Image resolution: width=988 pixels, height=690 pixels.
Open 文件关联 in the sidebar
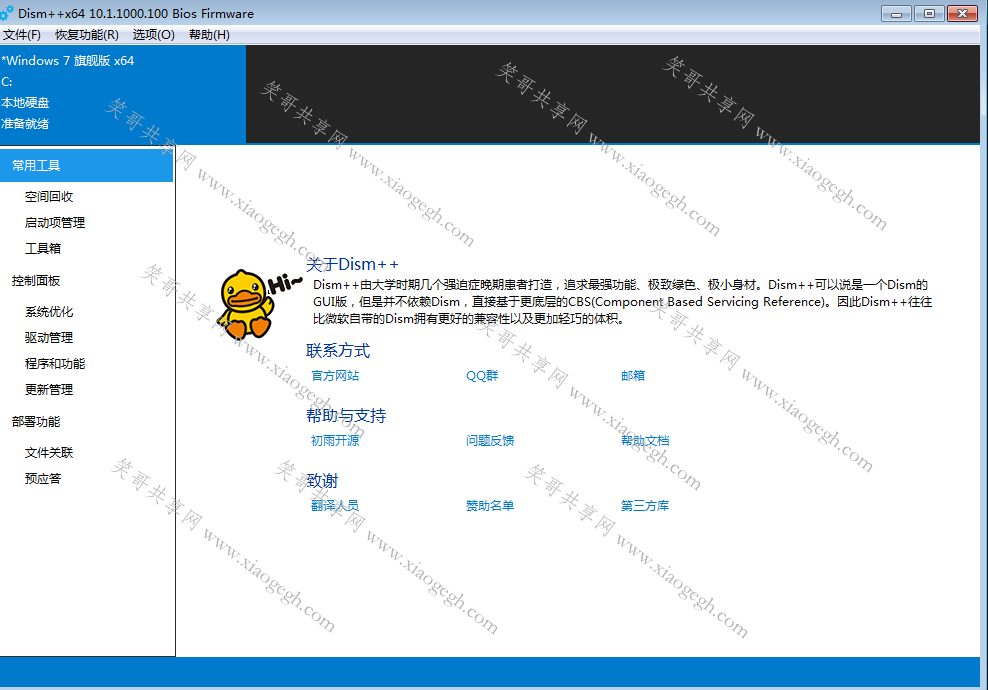point(49,452)
